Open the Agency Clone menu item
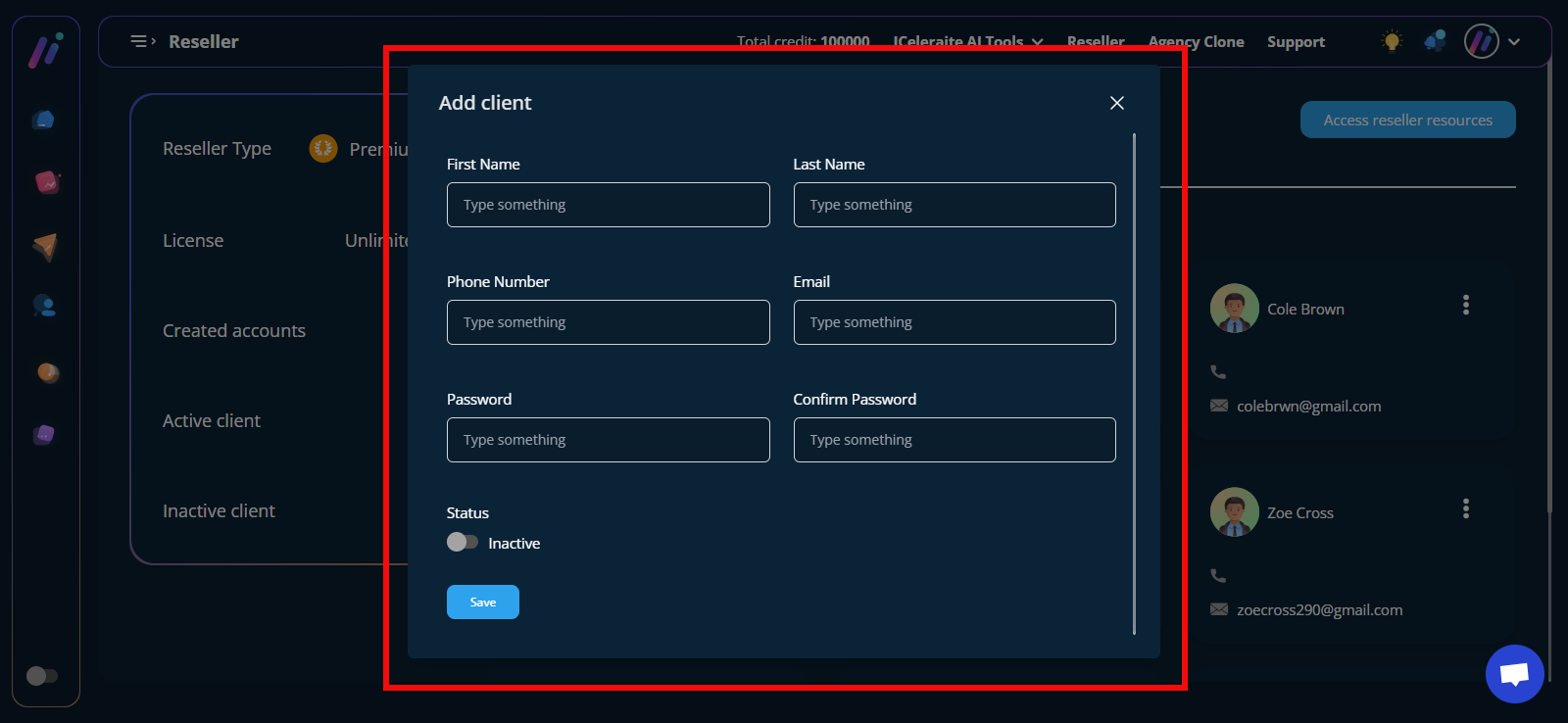This screenshot has height=723, width=1568. pyautogui.click(x=1196, y=42)
